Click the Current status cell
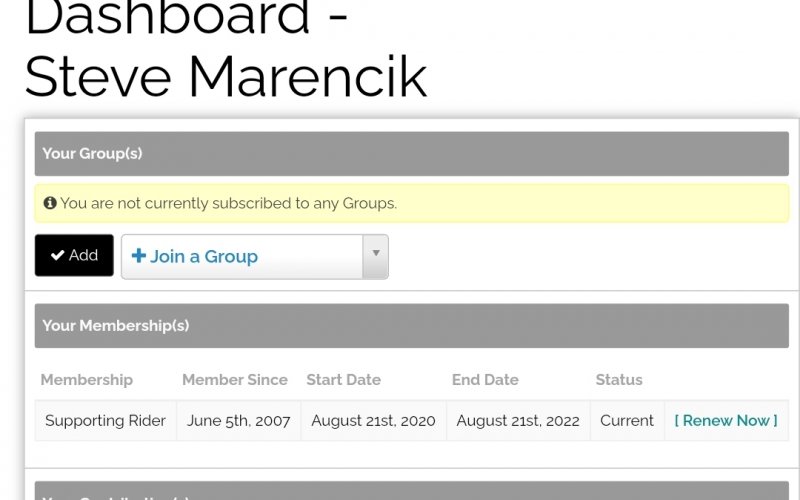800x500 pixels. (627, 421)
